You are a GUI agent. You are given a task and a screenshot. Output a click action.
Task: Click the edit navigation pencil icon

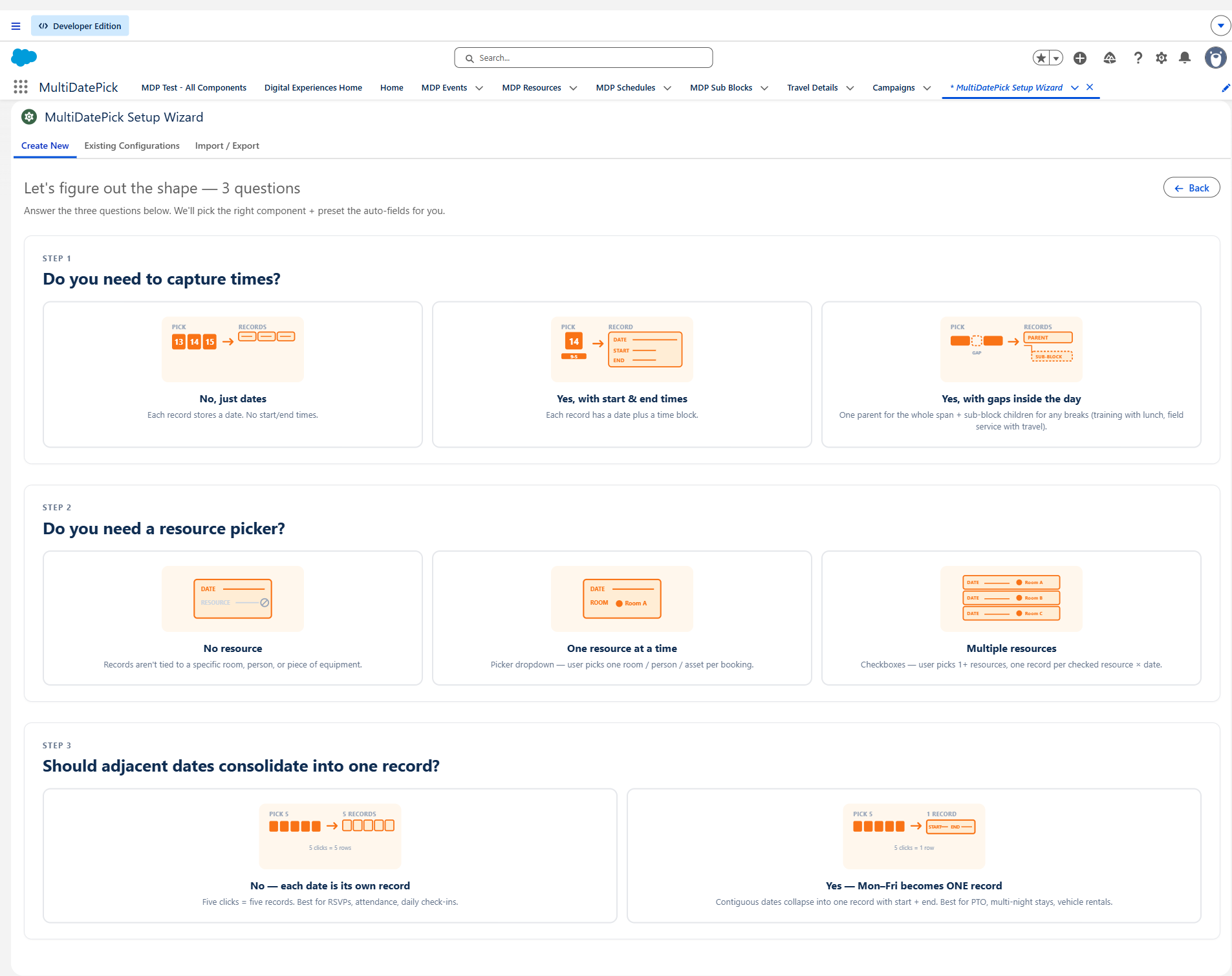point(1225,88)
